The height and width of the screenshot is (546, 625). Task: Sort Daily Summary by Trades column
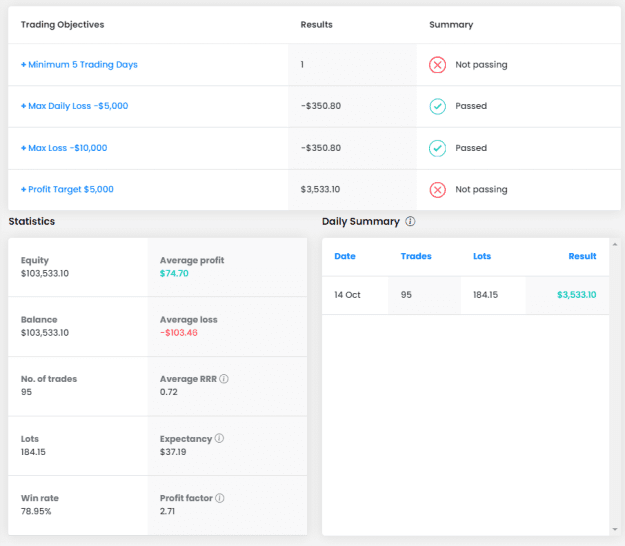[x=416, y=256]
